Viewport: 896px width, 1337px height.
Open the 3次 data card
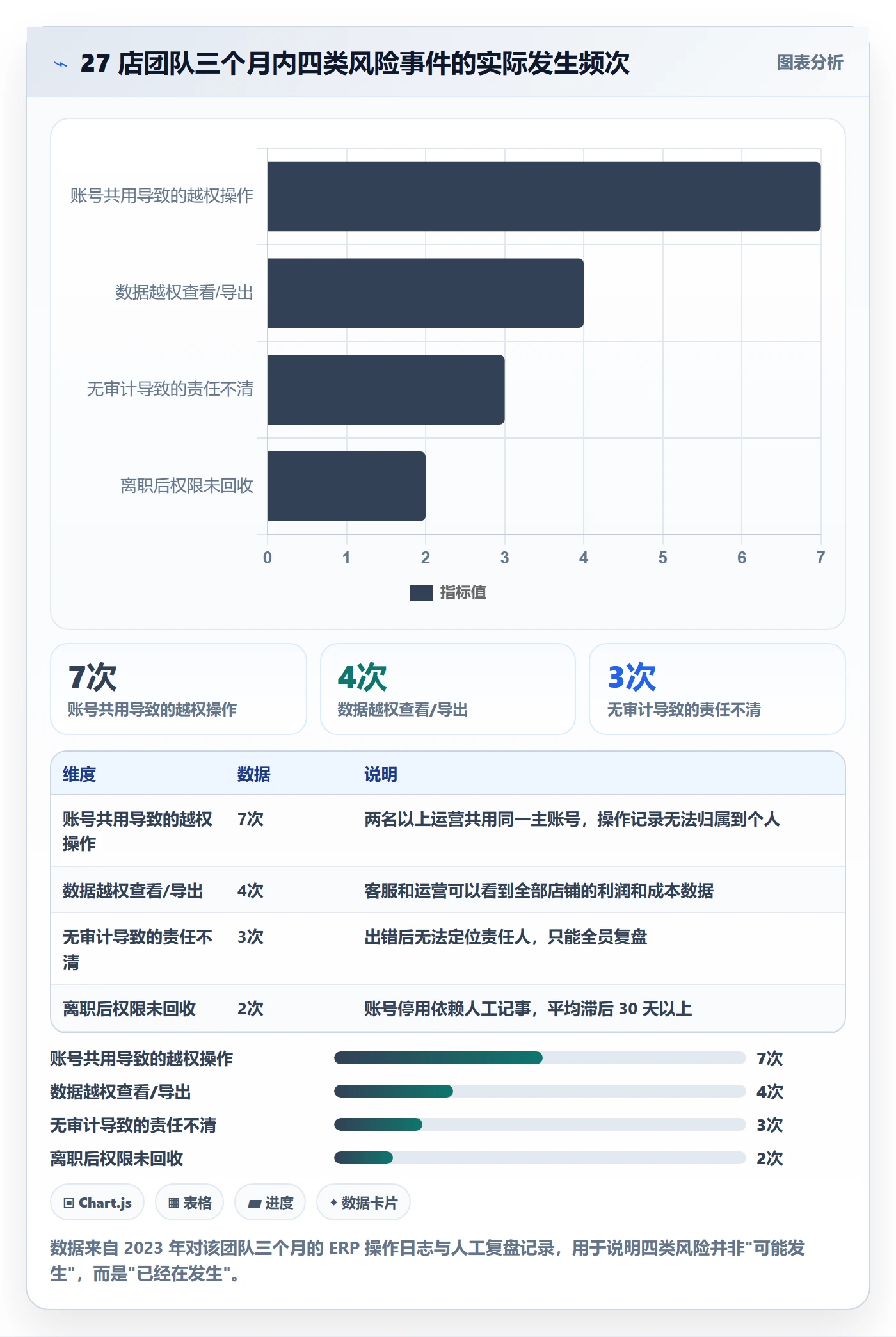[x=717, y=689]
